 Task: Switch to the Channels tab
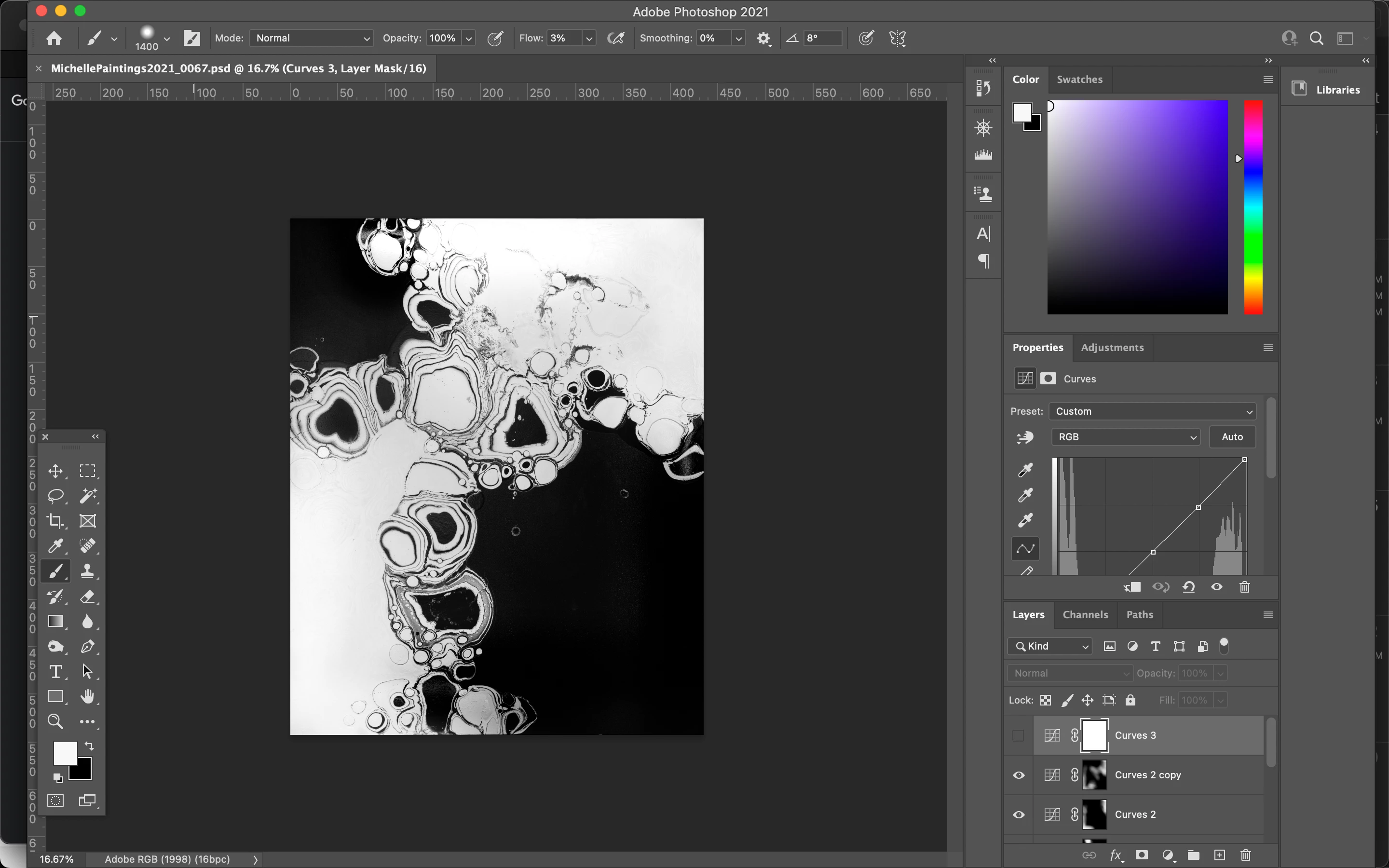pyautogui.click(x=1085, y=614)
